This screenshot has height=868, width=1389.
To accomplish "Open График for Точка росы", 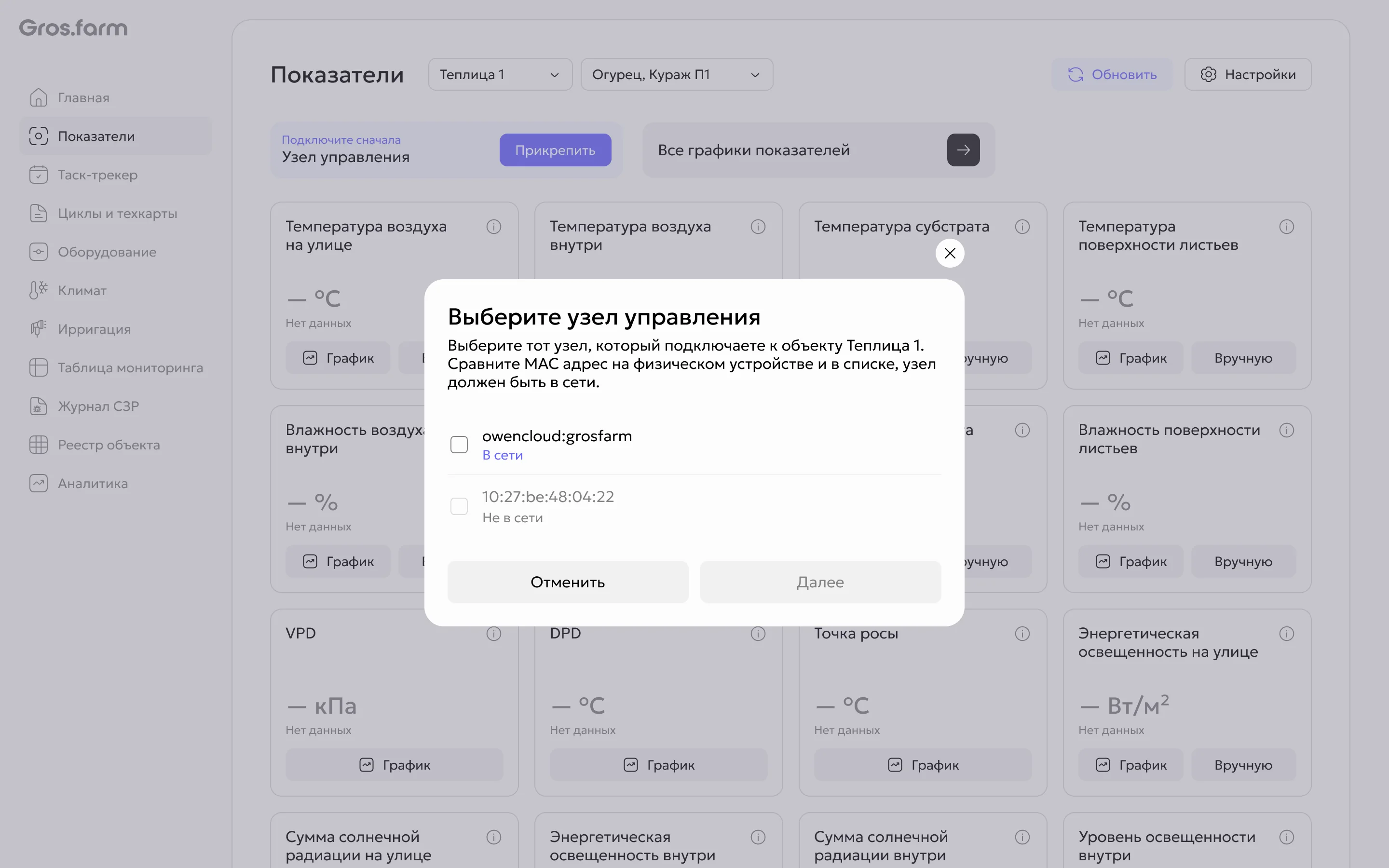I will click(923, 765).
